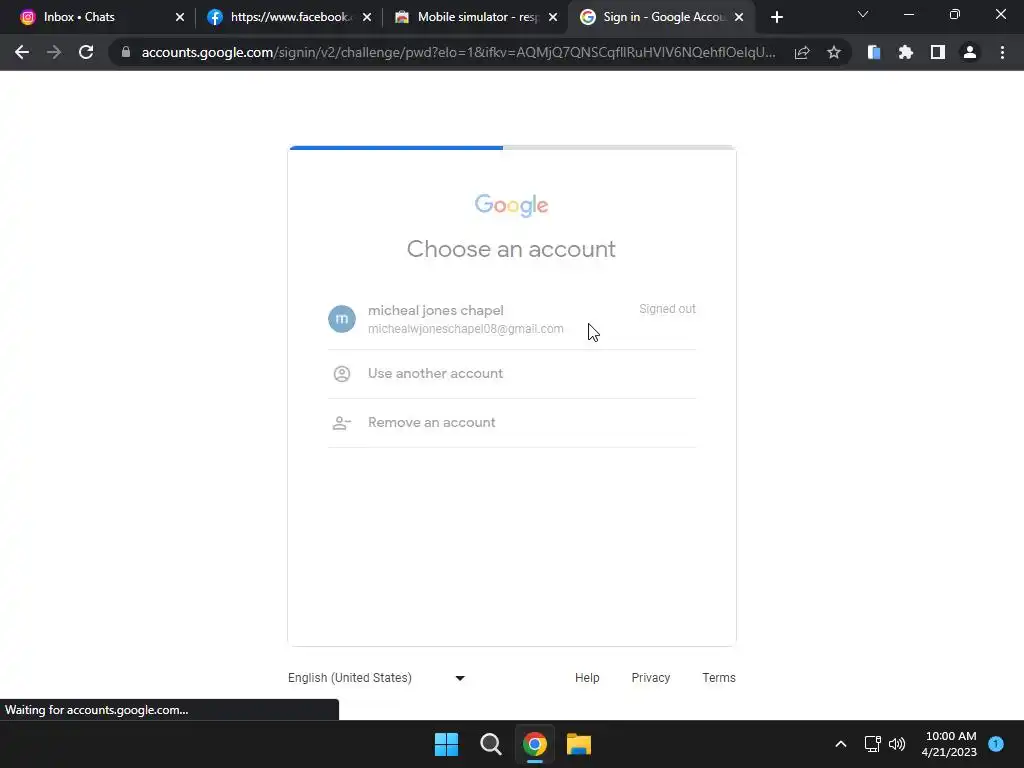1024x768 pixels.
Task: Share this page using the share icon
Action: [x=802, y=52]
